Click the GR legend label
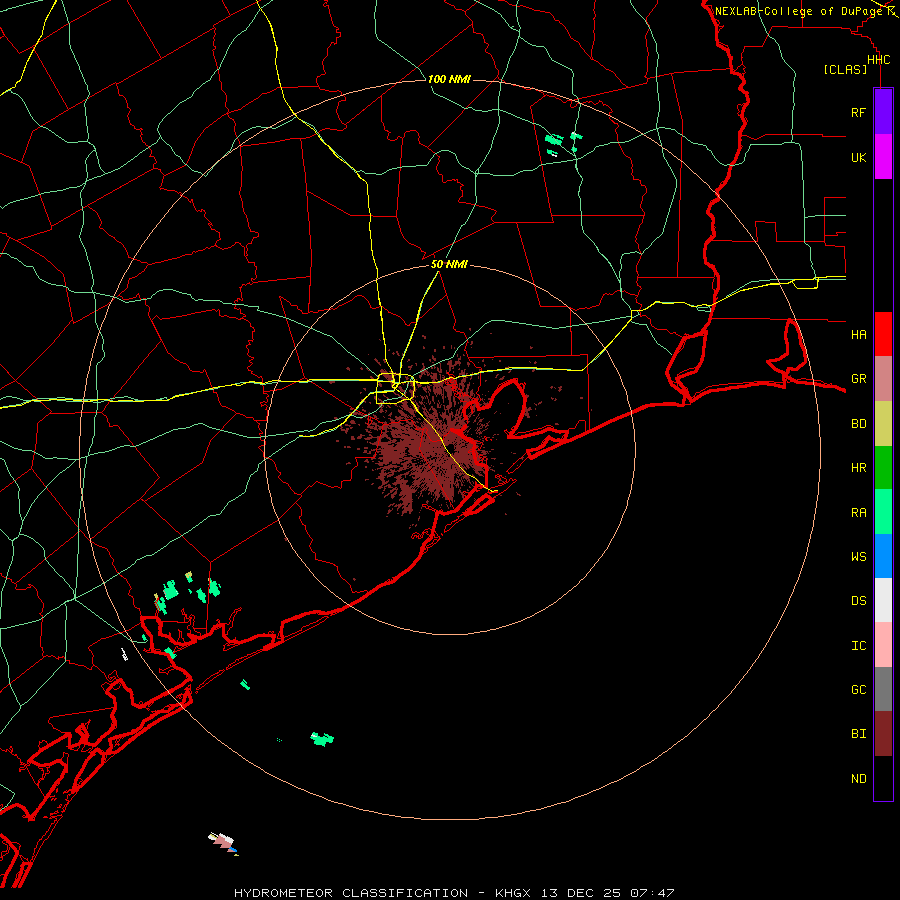Viewport: 900px width, 900px height. 858,379
